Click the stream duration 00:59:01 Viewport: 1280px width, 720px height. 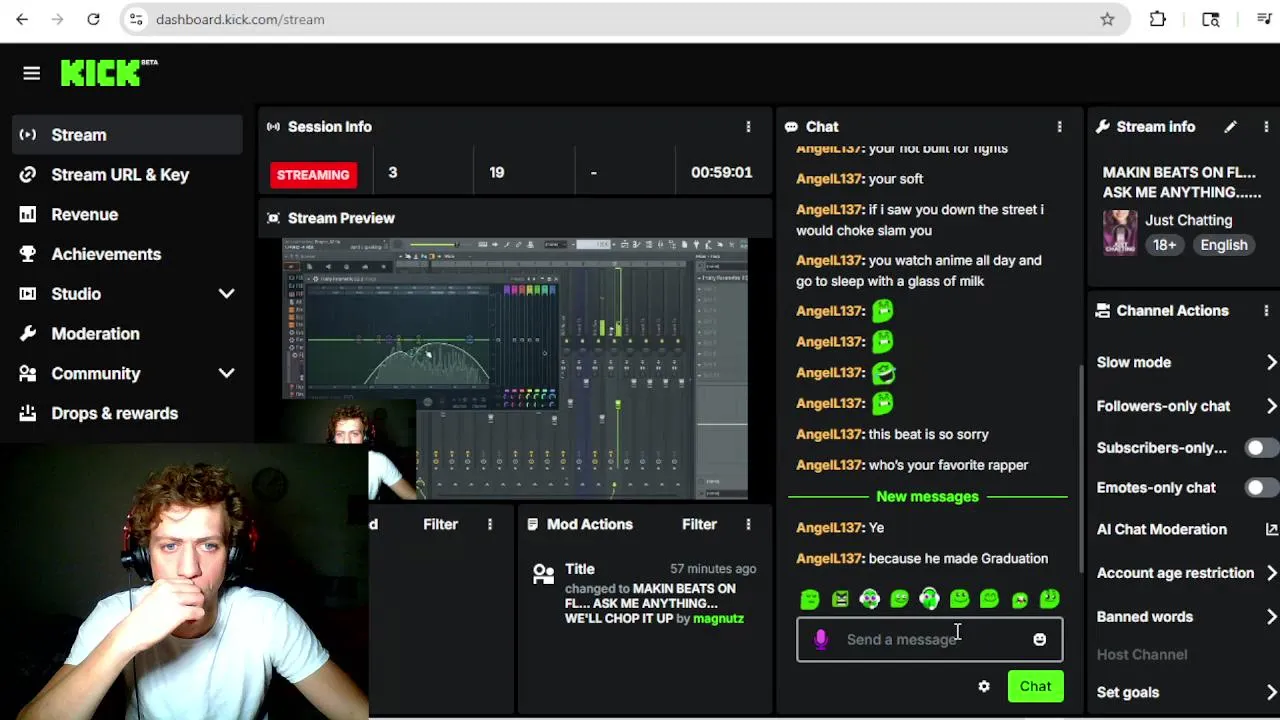[721, 173]
